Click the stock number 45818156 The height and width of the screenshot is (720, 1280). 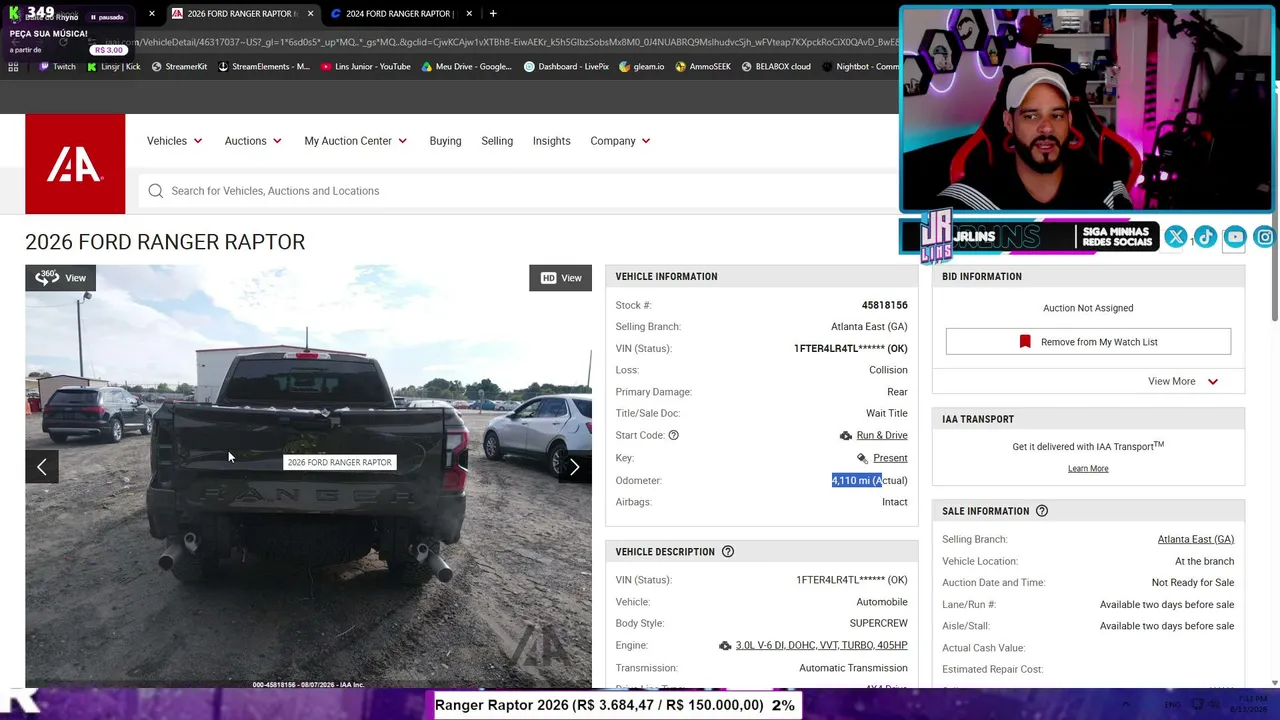[x=884, y=305]
